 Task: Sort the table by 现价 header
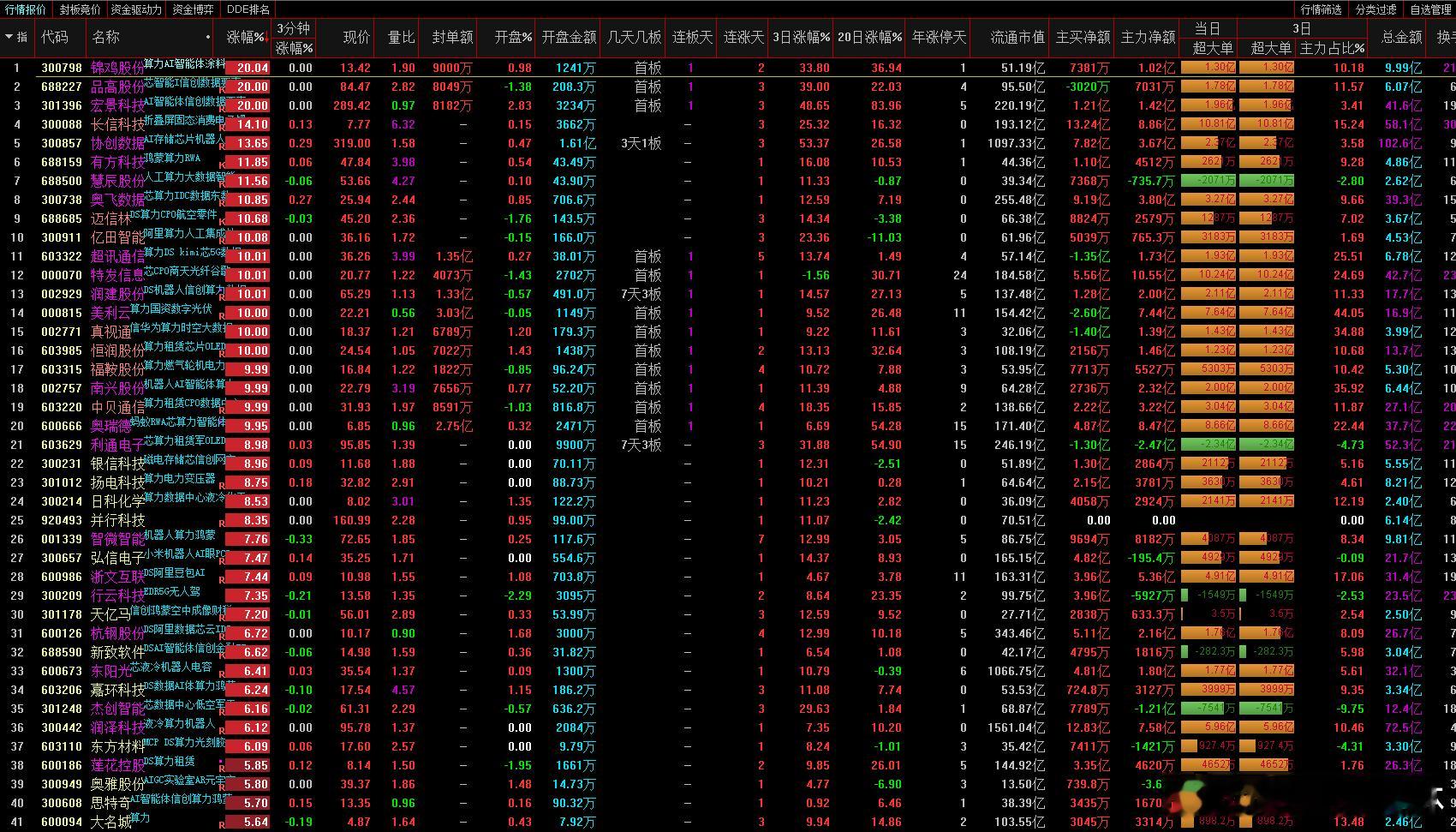point(356,38)
